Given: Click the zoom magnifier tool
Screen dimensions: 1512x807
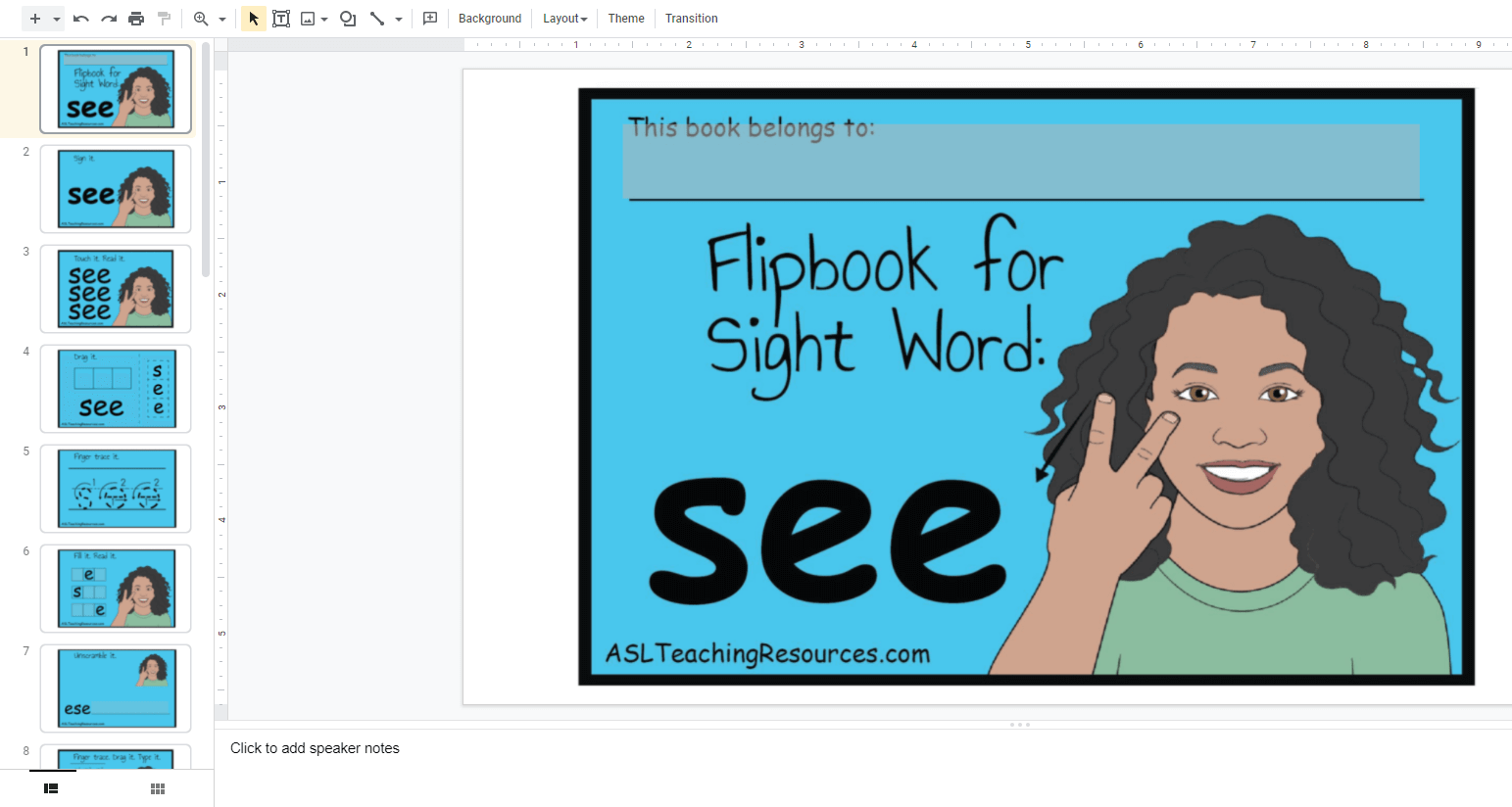Looking at the screenshot, I should tap(201, 19).
